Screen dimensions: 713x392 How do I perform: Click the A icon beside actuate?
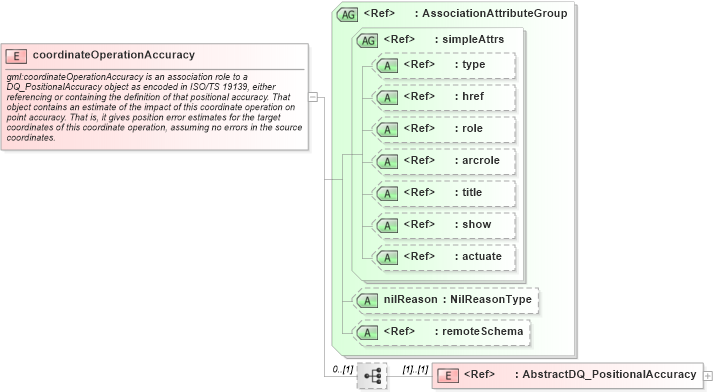coord(387,257)
